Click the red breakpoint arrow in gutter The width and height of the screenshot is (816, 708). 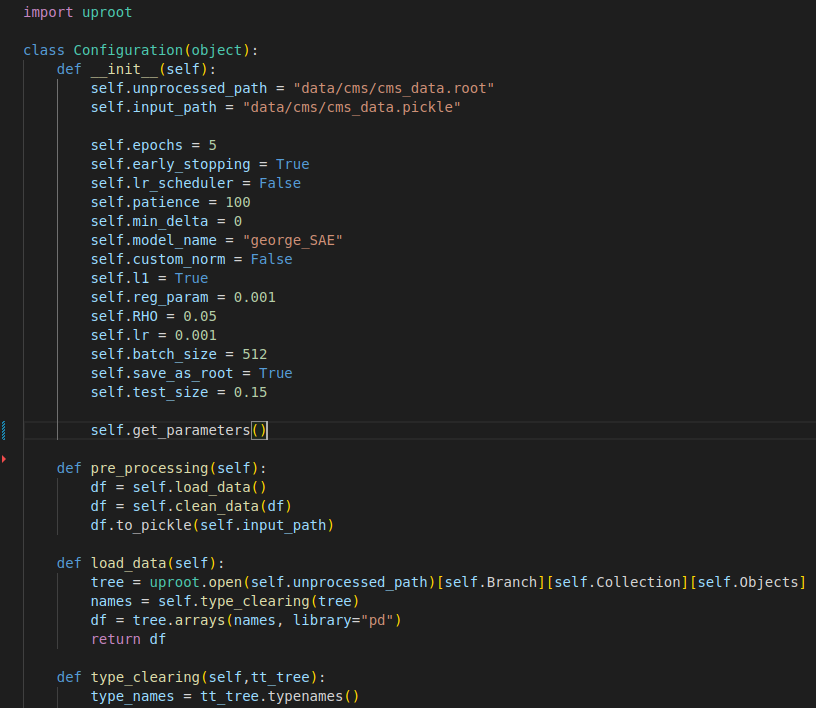4,459
